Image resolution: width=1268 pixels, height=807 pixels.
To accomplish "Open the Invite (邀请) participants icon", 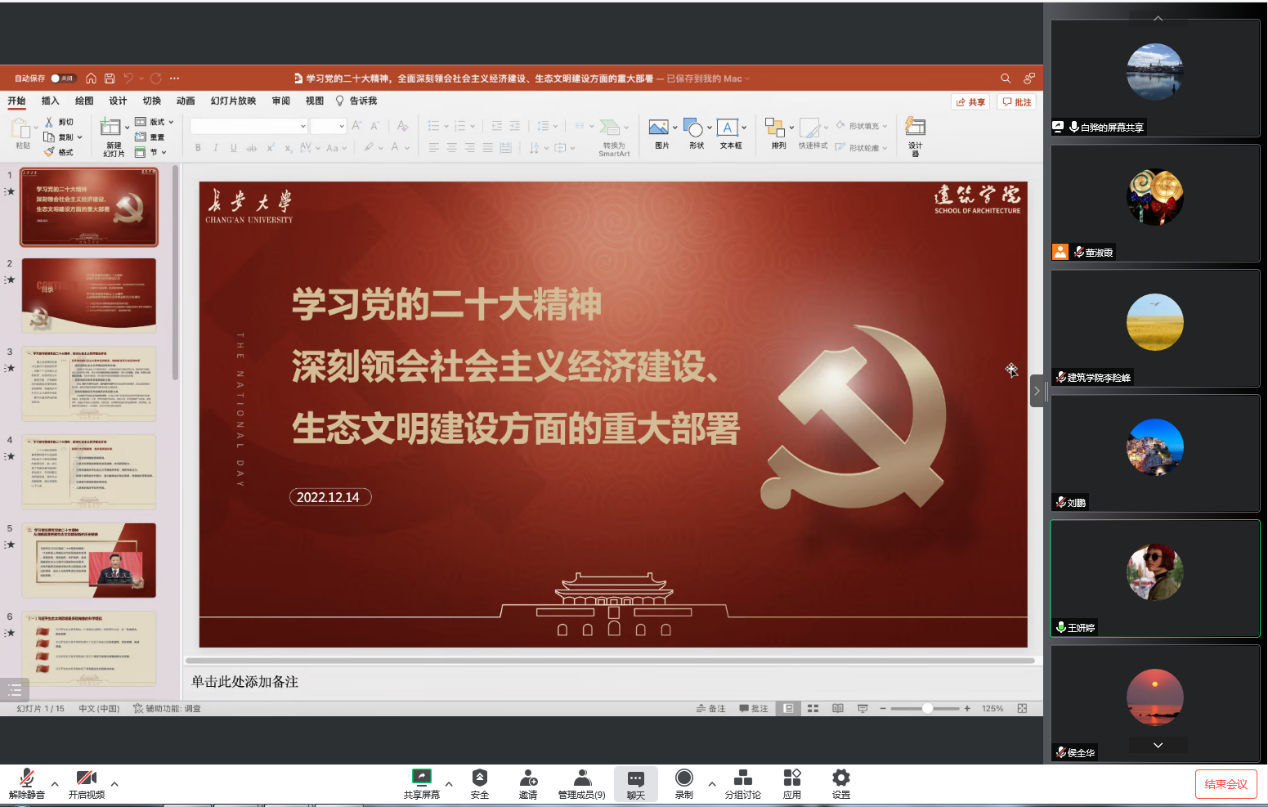I will [x=528, y=779].
